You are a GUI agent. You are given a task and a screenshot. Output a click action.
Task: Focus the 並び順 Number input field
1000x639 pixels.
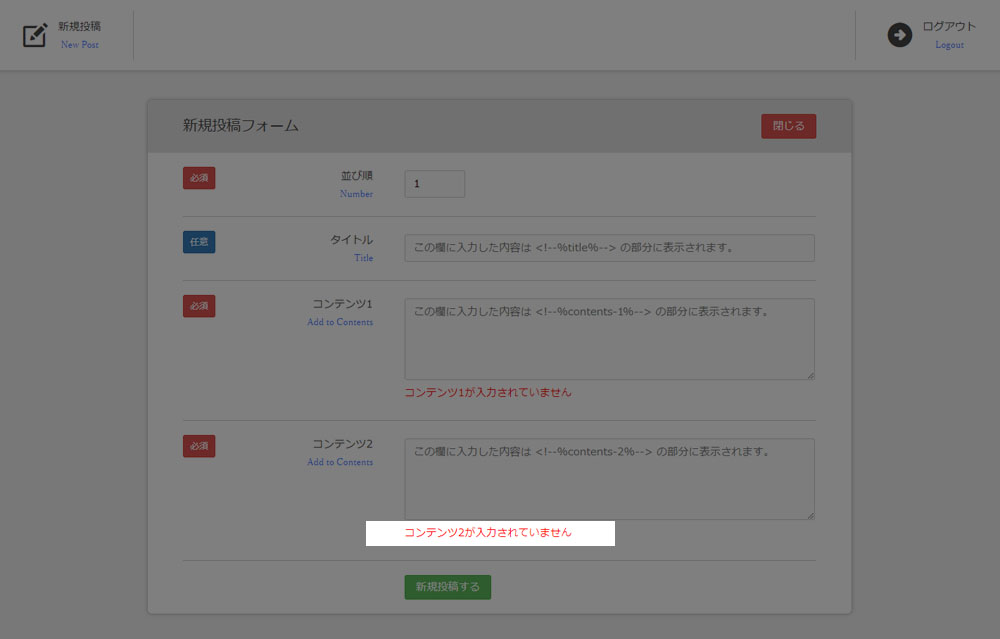[434, 184]
